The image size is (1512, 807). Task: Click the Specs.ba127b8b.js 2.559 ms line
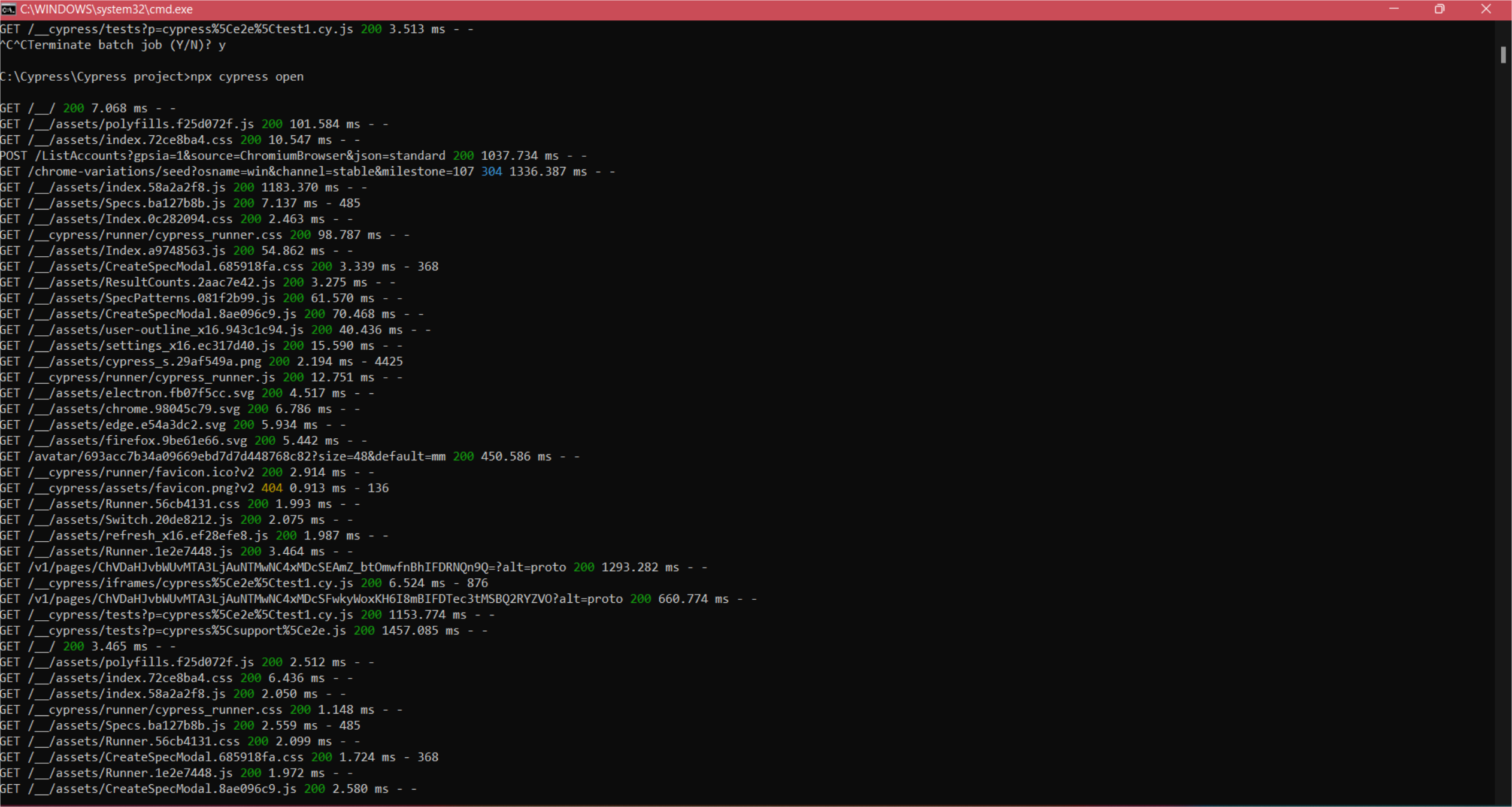(x=180, y=726)
